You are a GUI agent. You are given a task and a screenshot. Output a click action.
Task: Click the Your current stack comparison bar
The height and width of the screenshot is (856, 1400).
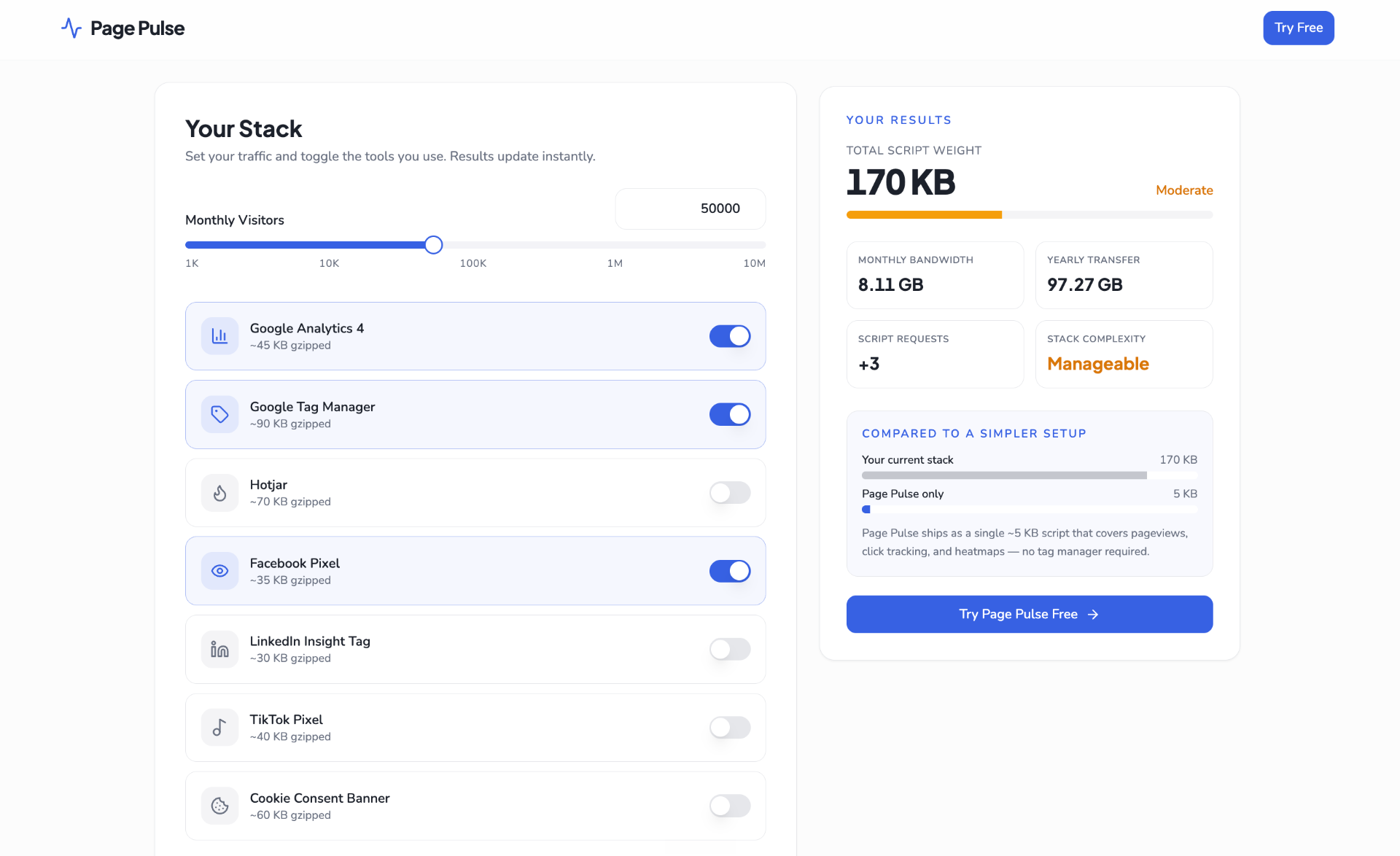tap(1030, 475)
